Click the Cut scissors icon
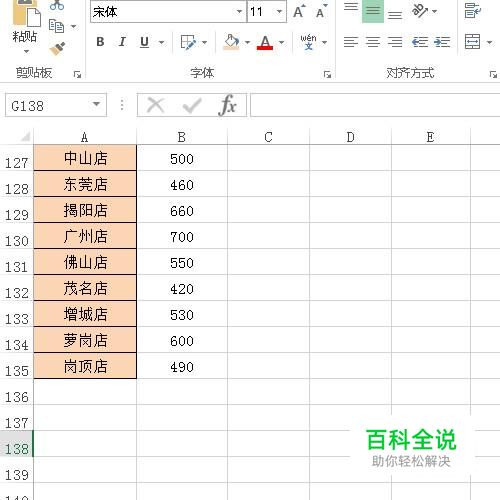This screenshot has width=500, height=500. 57,5
